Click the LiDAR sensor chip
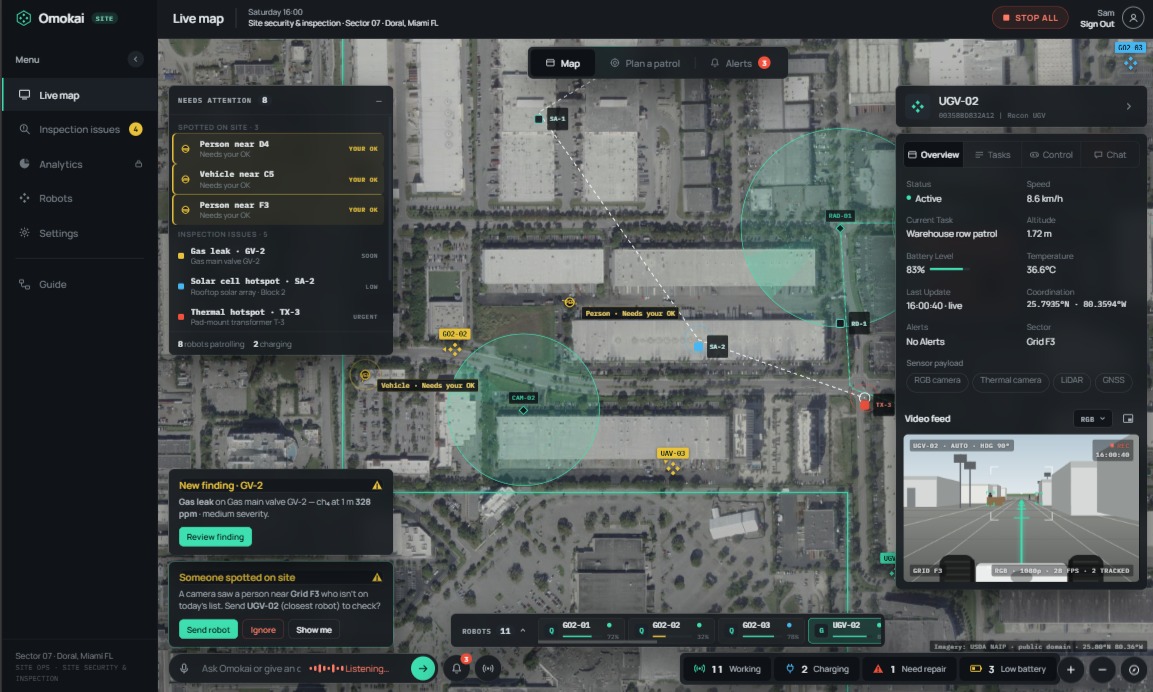The width and height of the screenshot is (1153, 692). (x=1071, y=380)
